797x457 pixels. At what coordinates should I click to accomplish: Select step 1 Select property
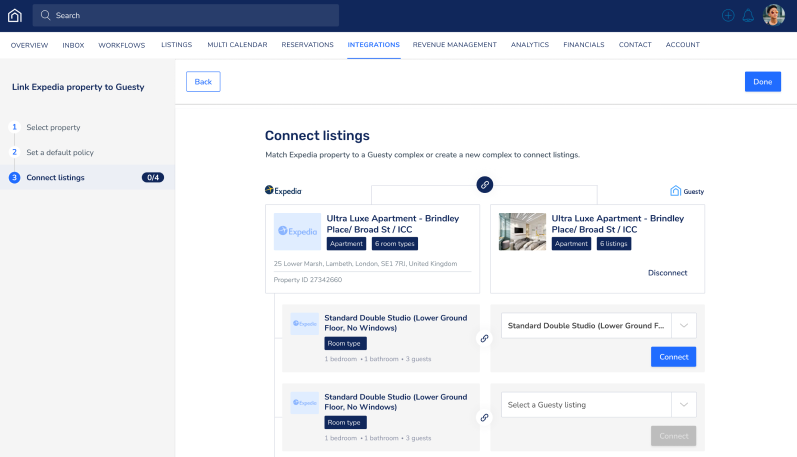point(53,127)
